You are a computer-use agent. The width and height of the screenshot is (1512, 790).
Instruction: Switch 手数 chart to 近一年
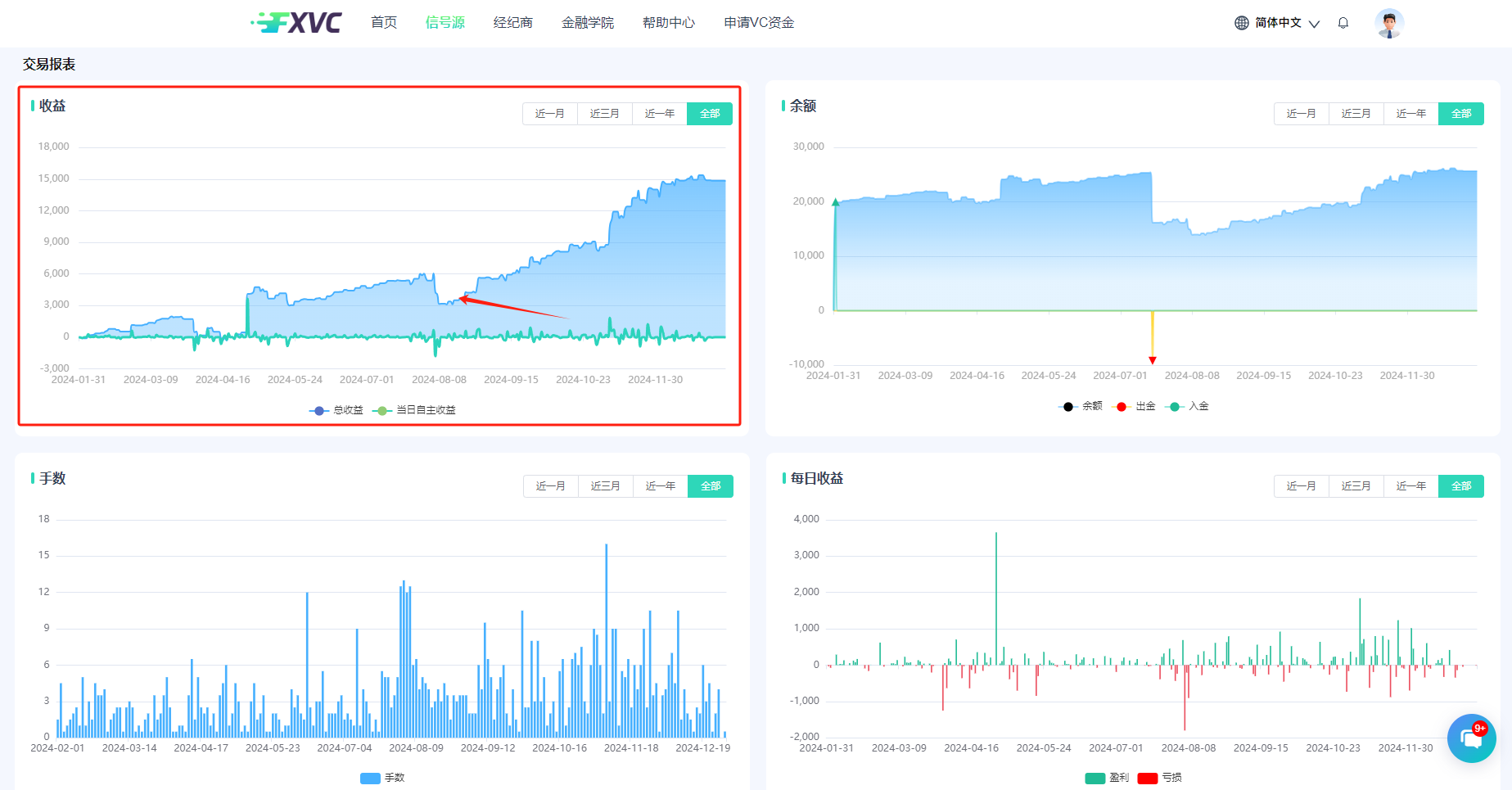[660, 486]
